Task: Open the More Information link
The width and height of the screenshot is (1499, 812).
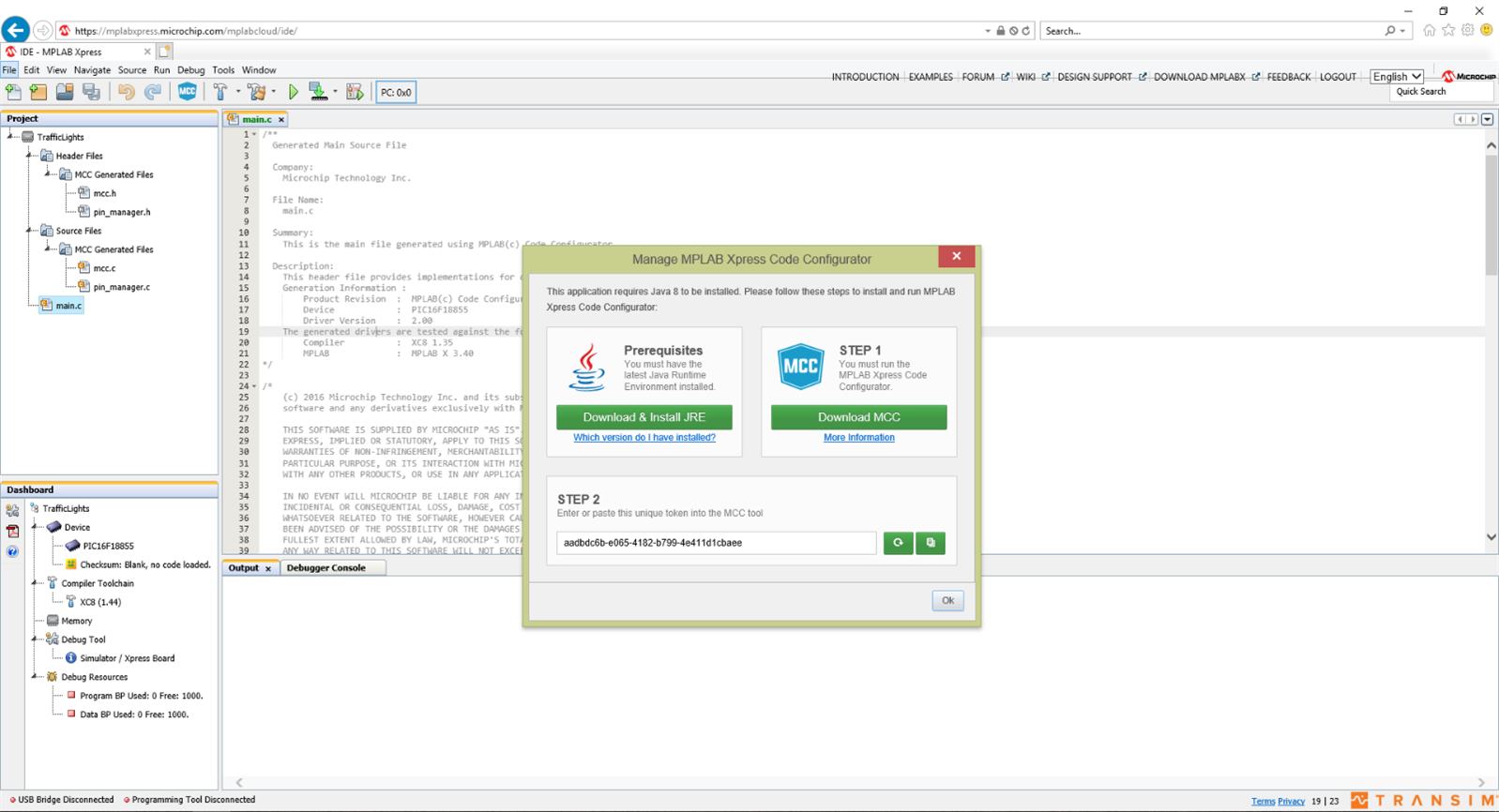Action: (859, 438)
